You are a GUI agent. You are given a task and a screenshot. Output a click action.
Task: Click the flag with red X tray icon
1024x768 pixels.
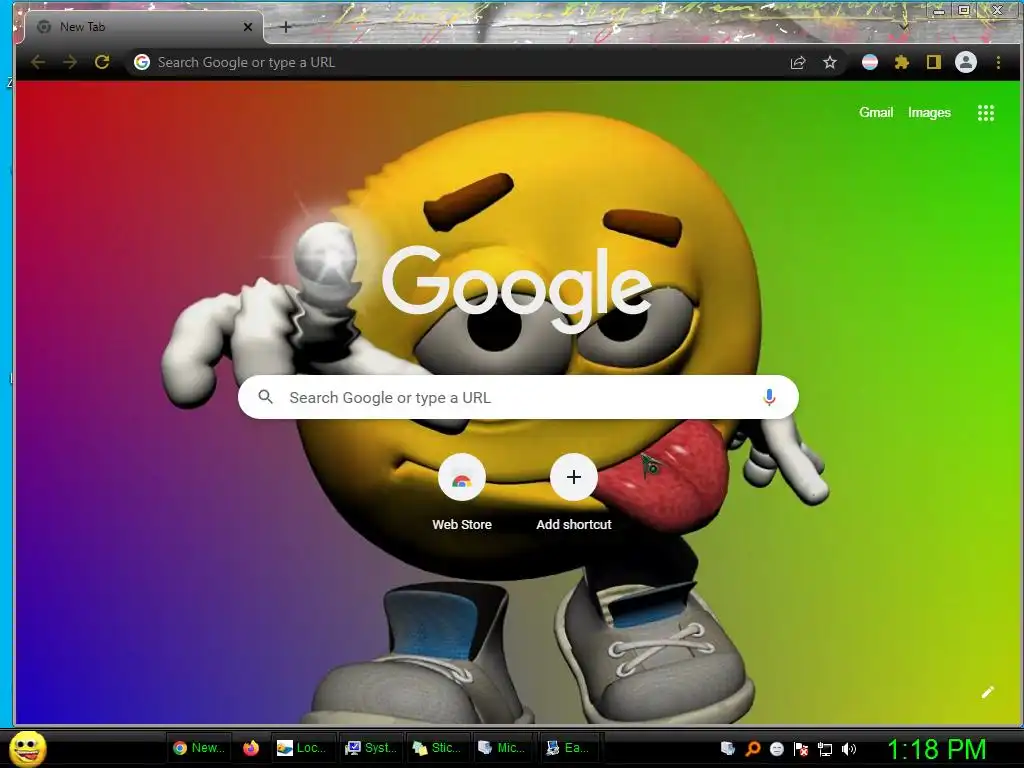[801, 749]
